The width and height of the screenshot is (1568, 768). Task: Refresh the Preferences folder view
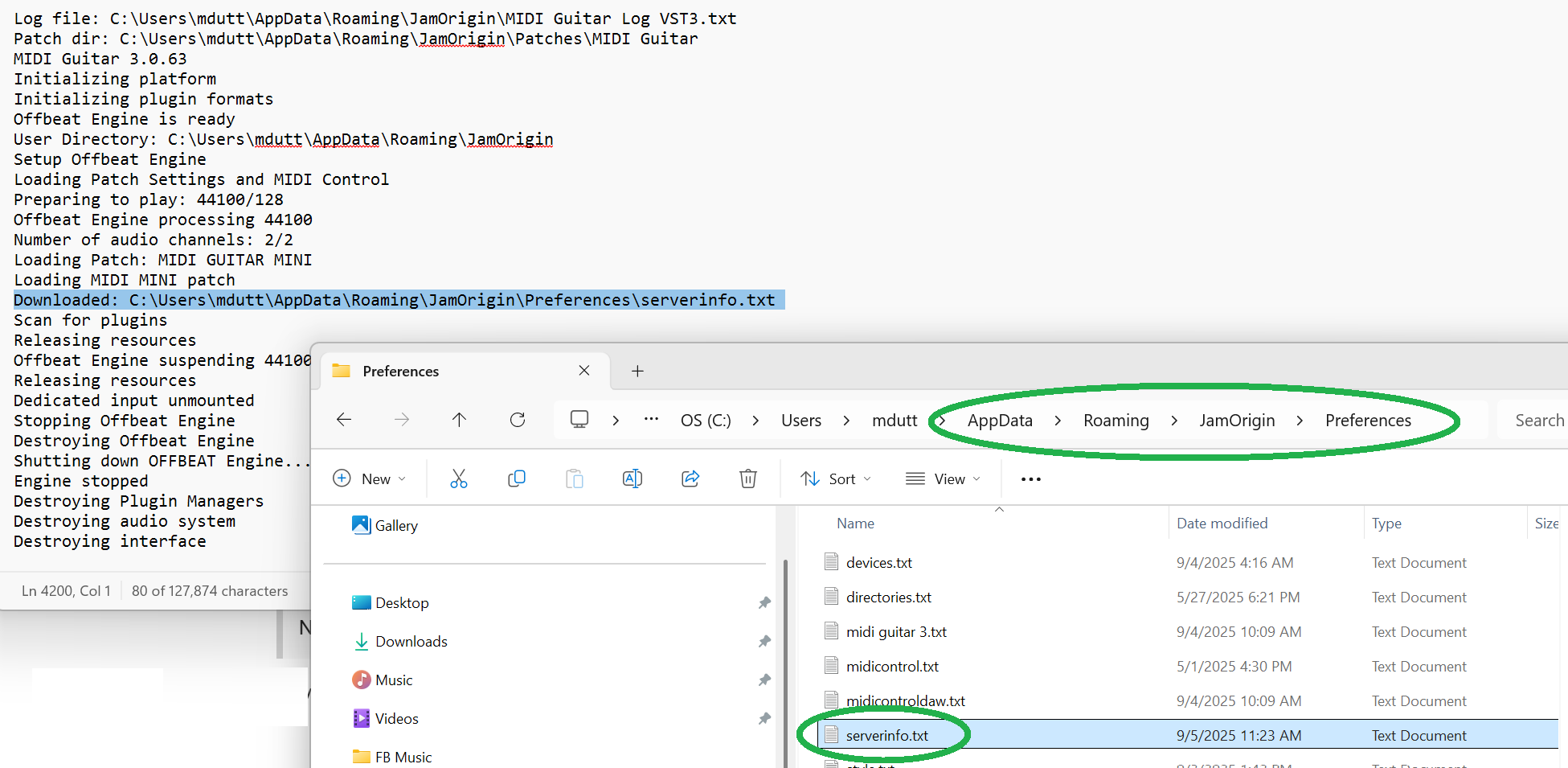[x=518, y=420]
